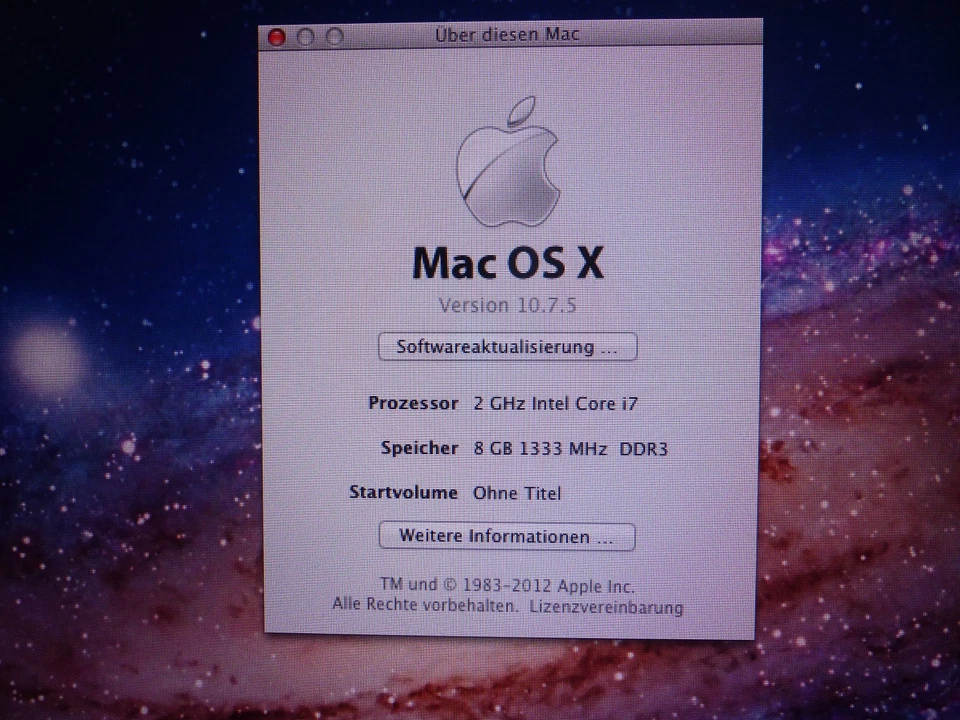Screen dimensions: 960x720
Task: Open Softwareaktualisierung
Action: (x=507, y=346)
